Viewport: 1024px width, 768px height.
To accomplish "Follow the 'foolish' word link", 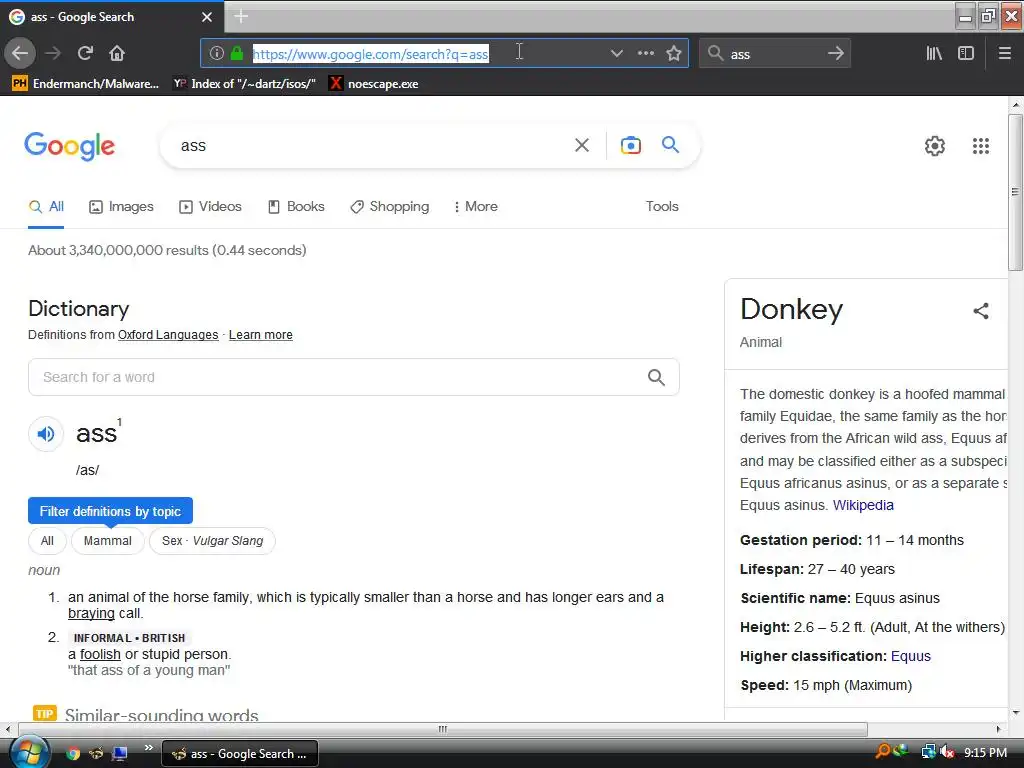I will click(x=100, y=654).
